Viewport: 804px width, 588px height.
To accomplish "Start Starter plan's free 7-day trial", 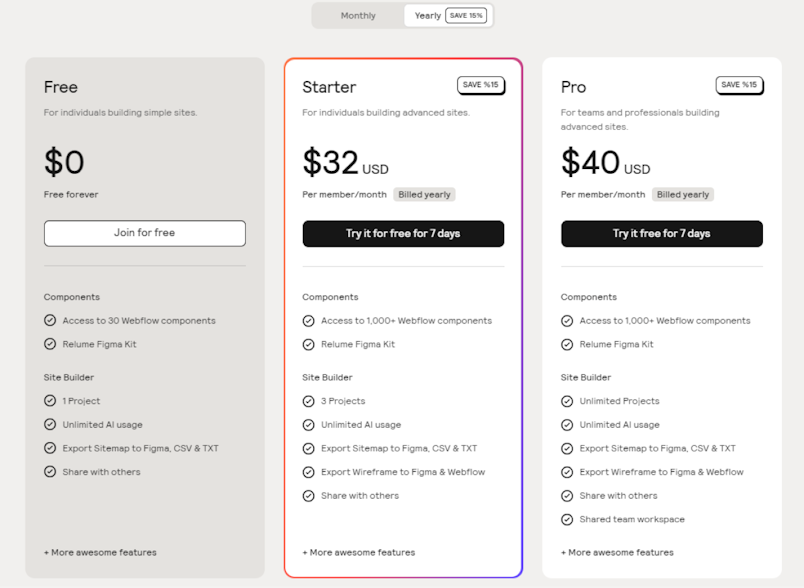I will [403, 234].
